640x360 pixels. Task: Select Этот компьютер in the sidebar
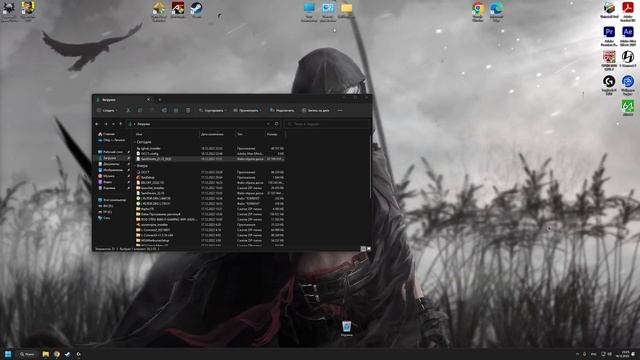pos(112,200)
